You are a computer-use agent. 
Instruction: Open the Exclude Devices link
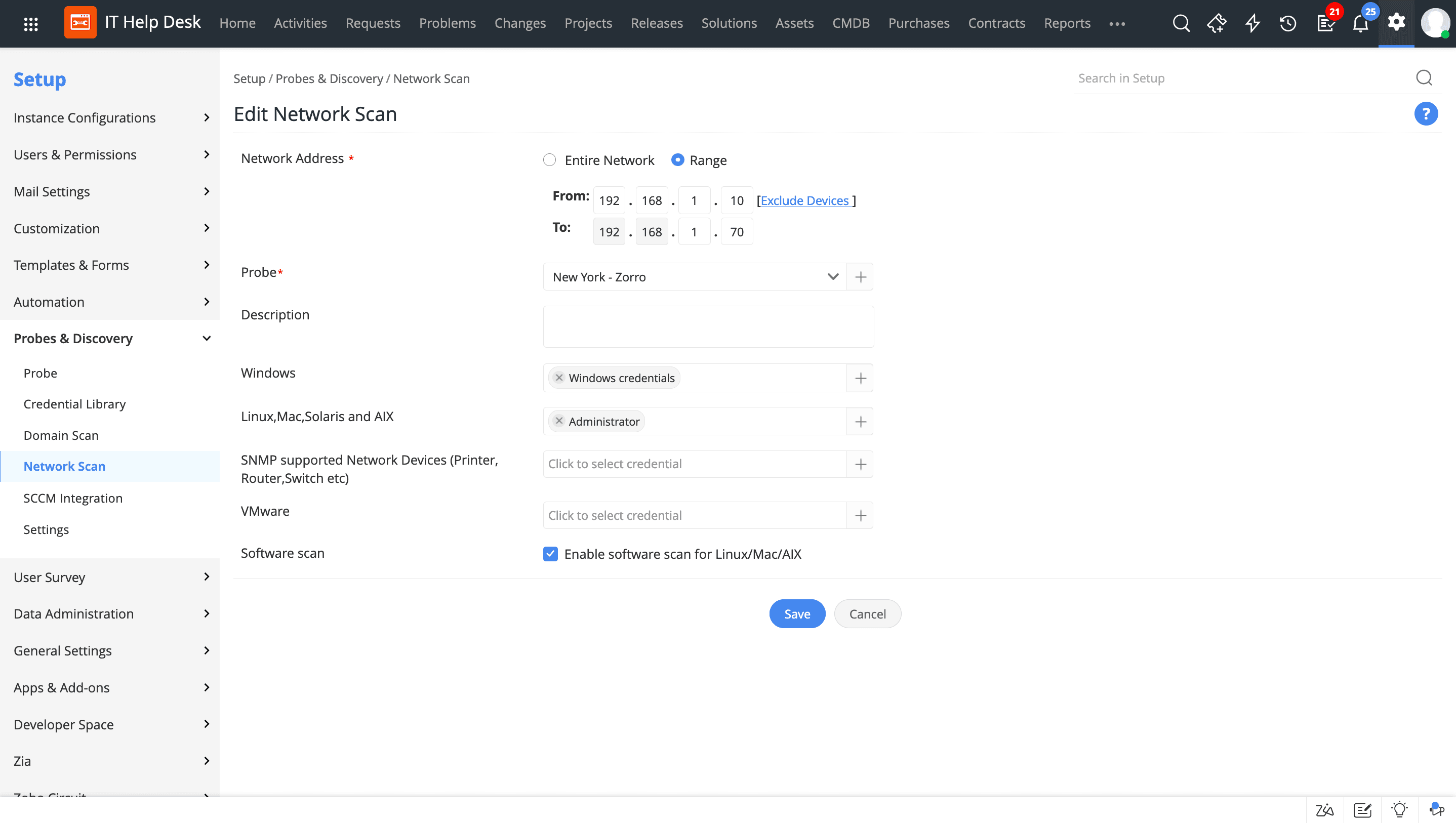point(804,200)
